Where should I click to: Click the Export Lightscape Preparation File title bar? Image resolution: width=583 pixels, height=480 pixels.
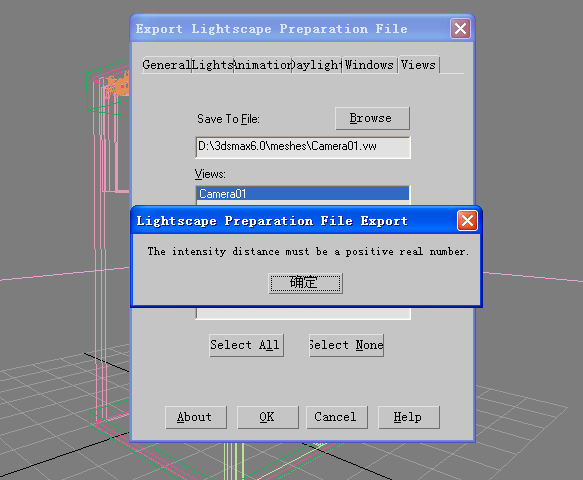click(x=290, y=29)
